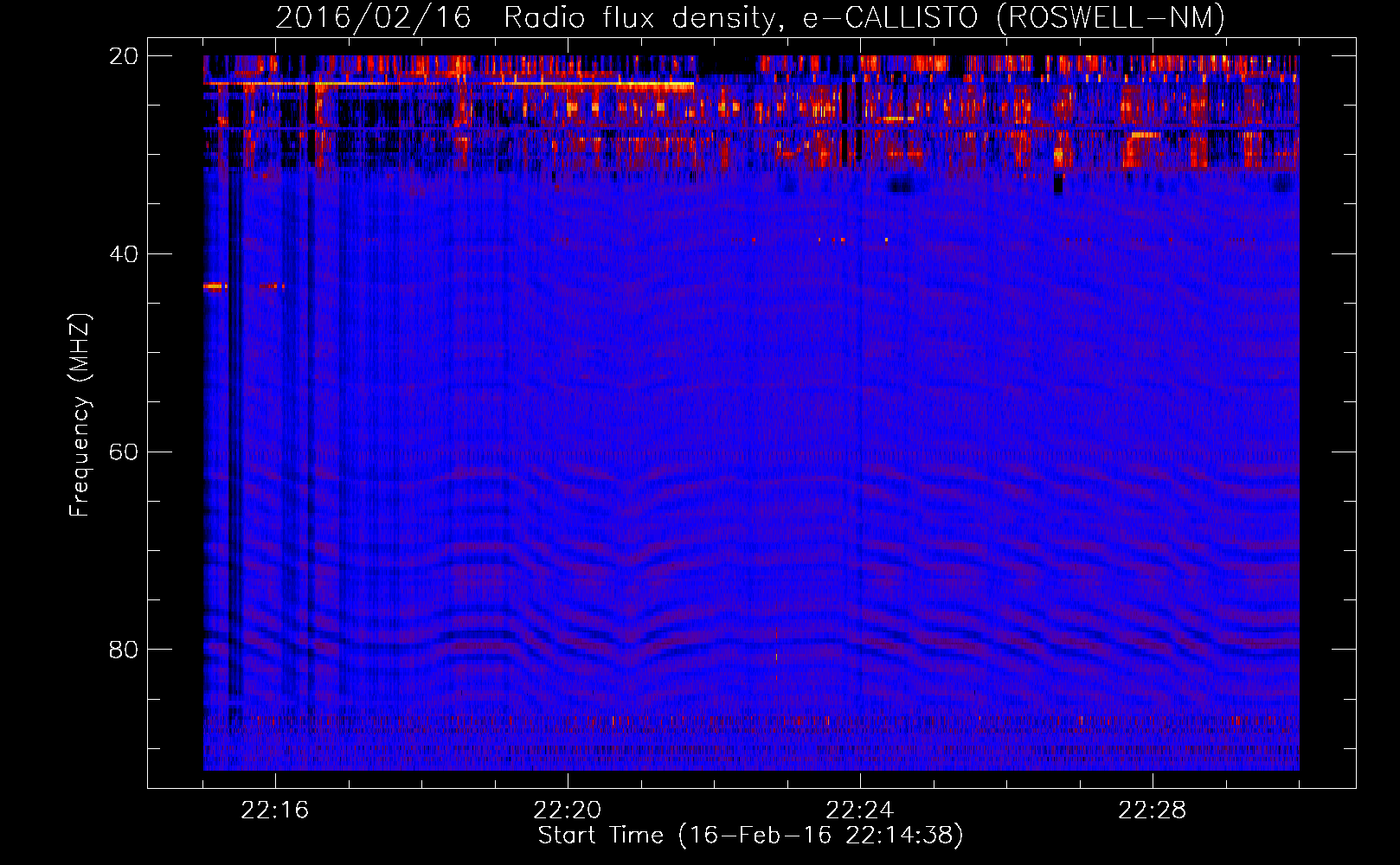The width and height of the screenshot is (1400, 865).
Task: Click the 'Frequency (MHZ)' axis label
Action: tap(80, 415)
